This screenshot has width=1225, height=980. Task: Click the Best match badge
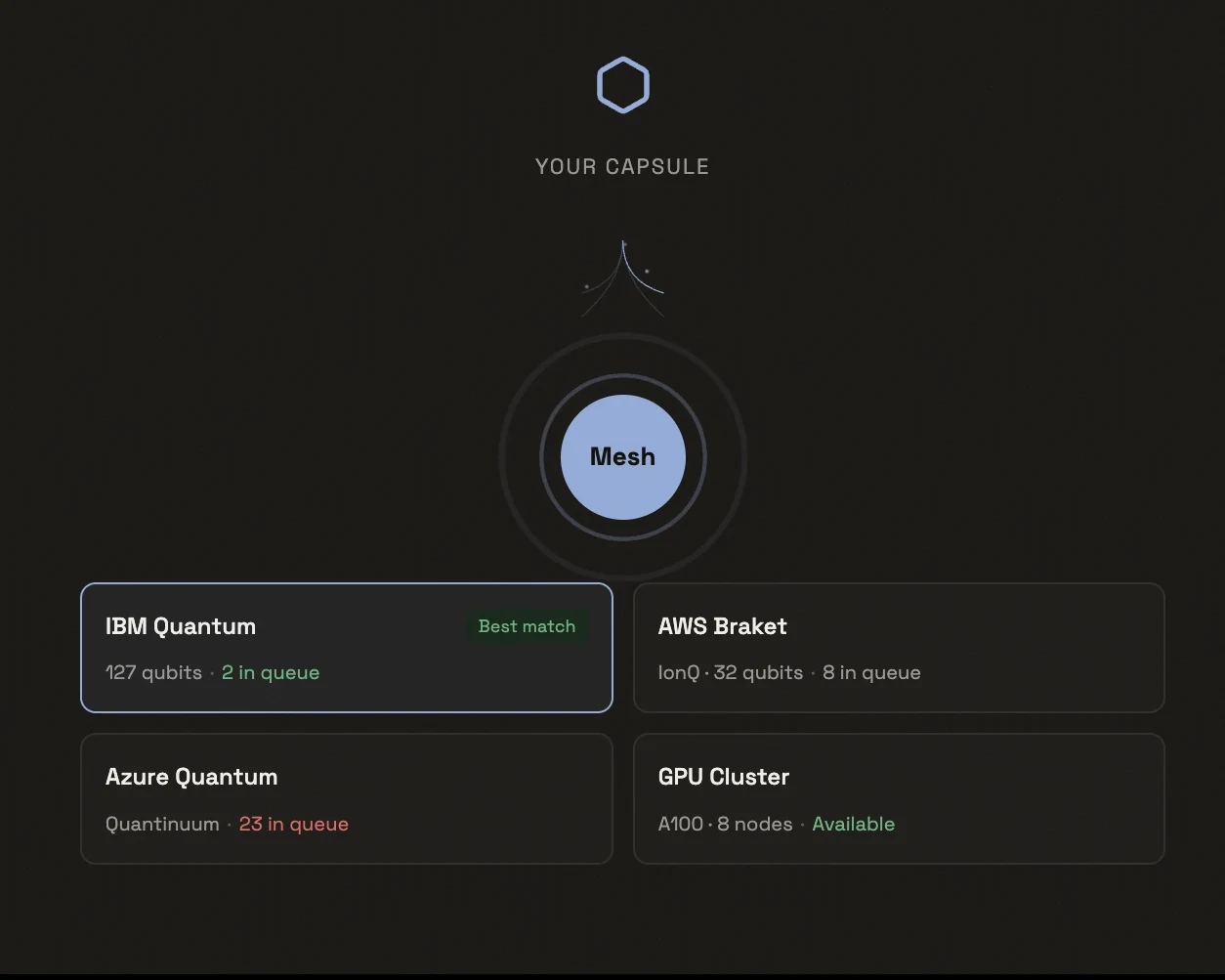(527, 626)
